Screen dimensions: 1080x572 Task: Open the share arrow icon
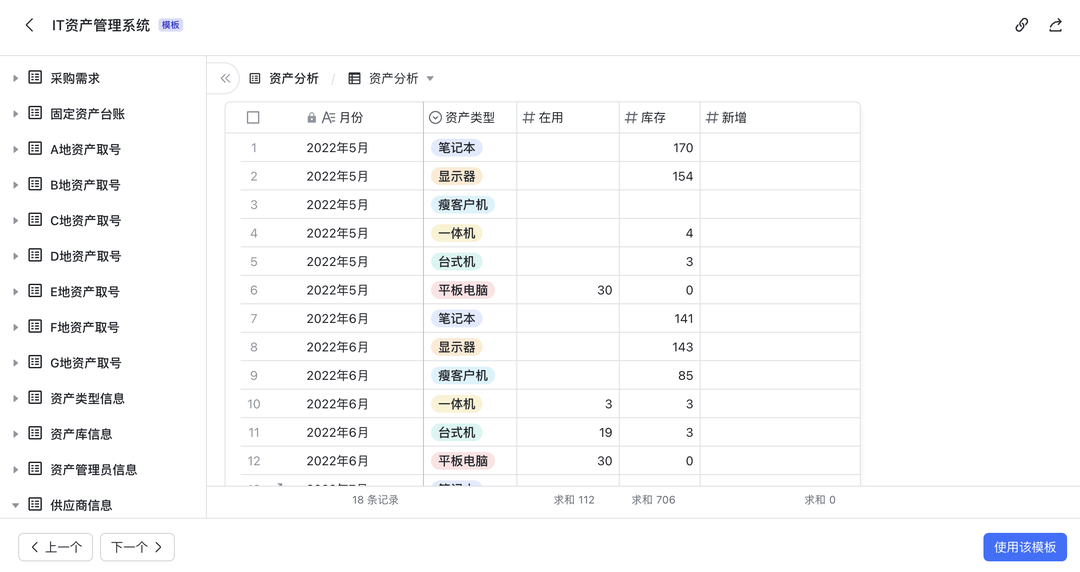1055,25
